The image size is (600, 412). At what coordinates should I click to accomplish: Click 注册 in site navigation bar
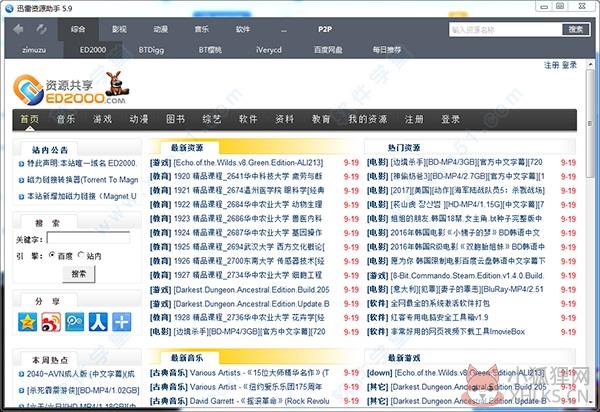coord(414,119)
